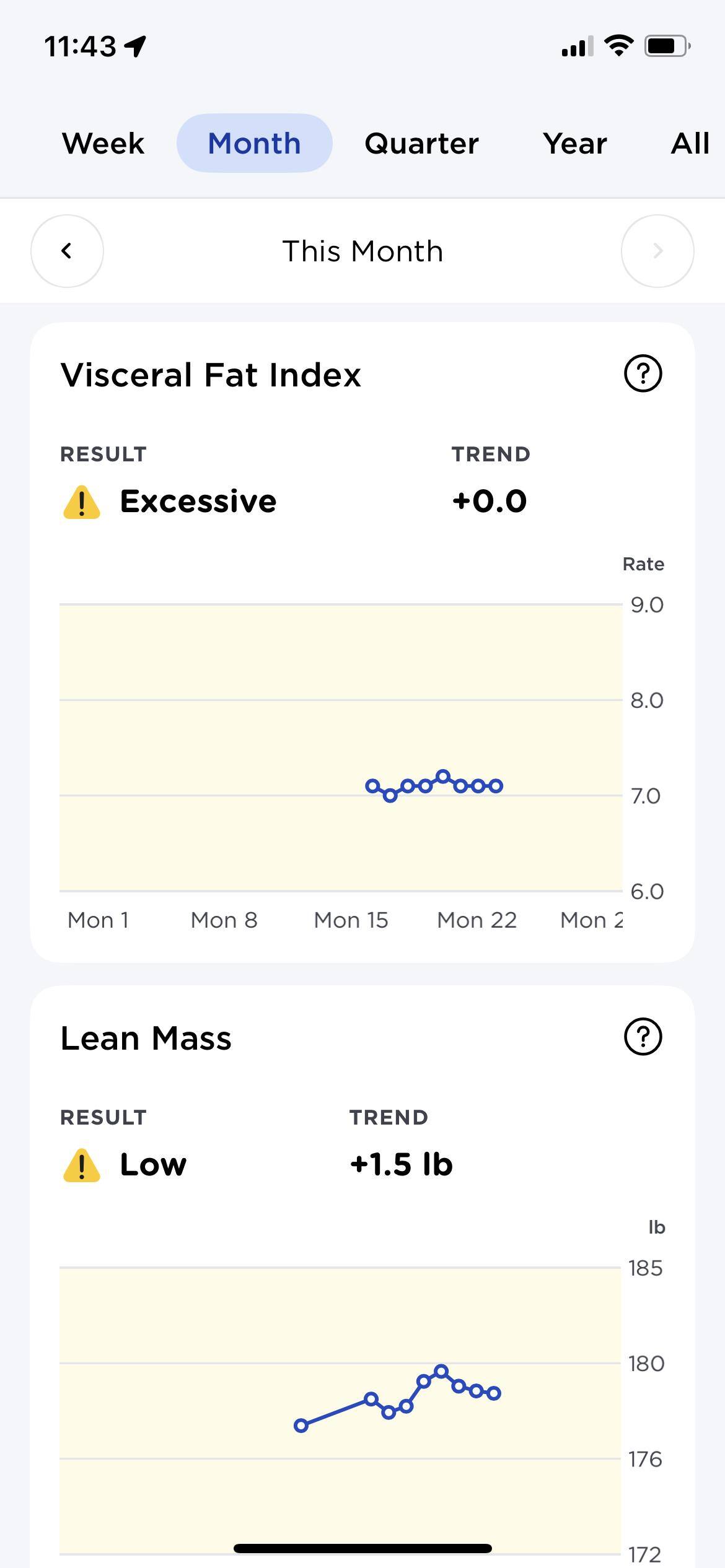Tap the cellular signal bars icon
The height and width of the screenshot is (1568, 725).
pyautogui.click(x=577, y=46)
